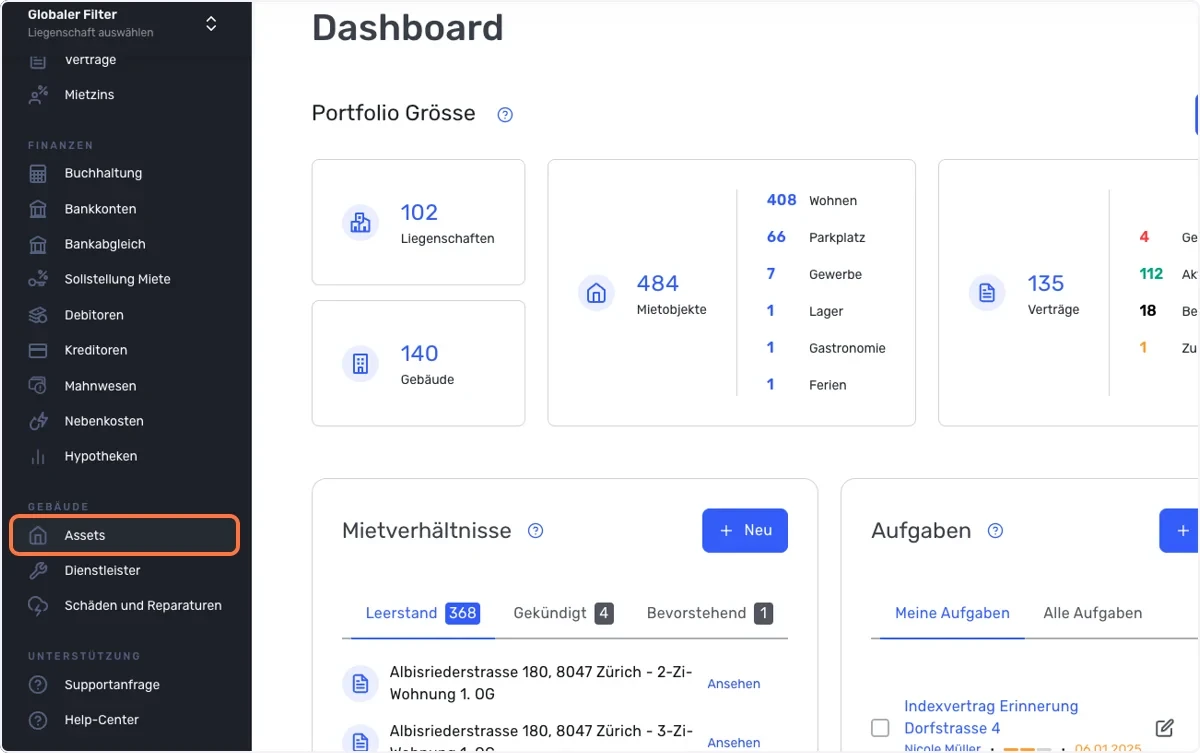Click Ansehen for the 2-Zi-Wohnung
Viewport: 1200px width, 753px height.
734,684
